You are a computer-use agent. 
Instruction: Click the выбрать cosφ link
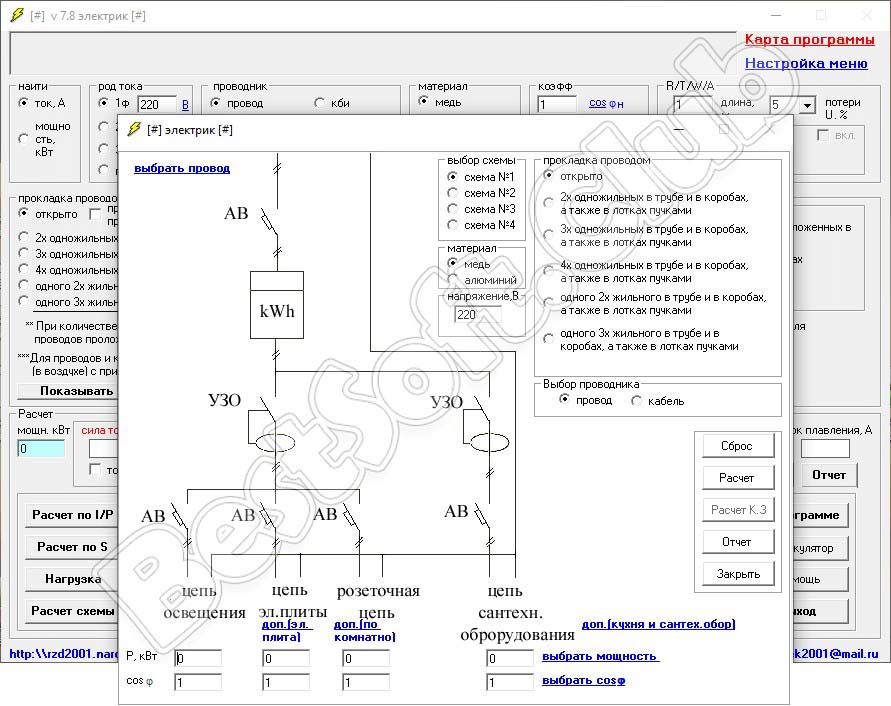click(583, 681)
